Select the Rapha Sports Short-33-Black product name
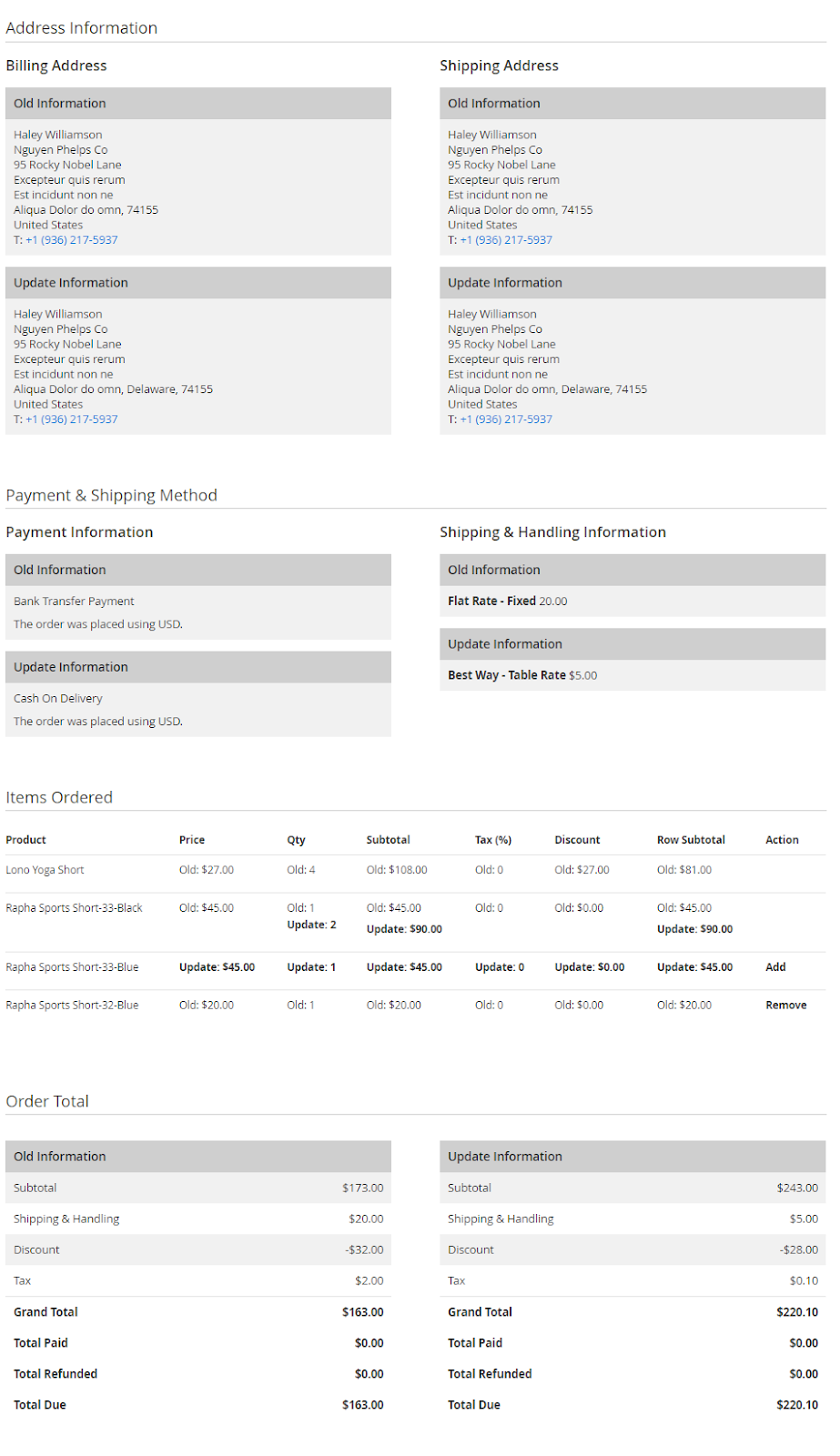This screenshot has width=840, height=1456. 74,908
